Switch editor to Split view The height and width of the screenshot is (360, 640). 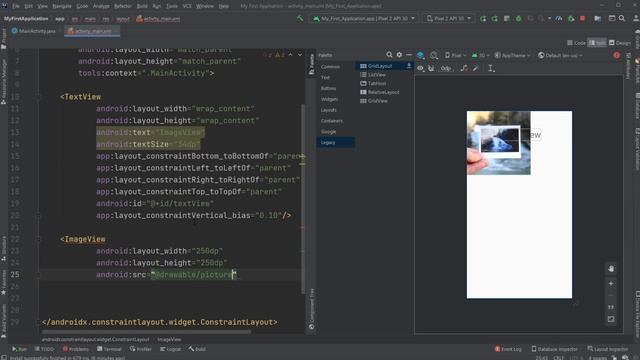pyautogui.click(x=597, y=42)
